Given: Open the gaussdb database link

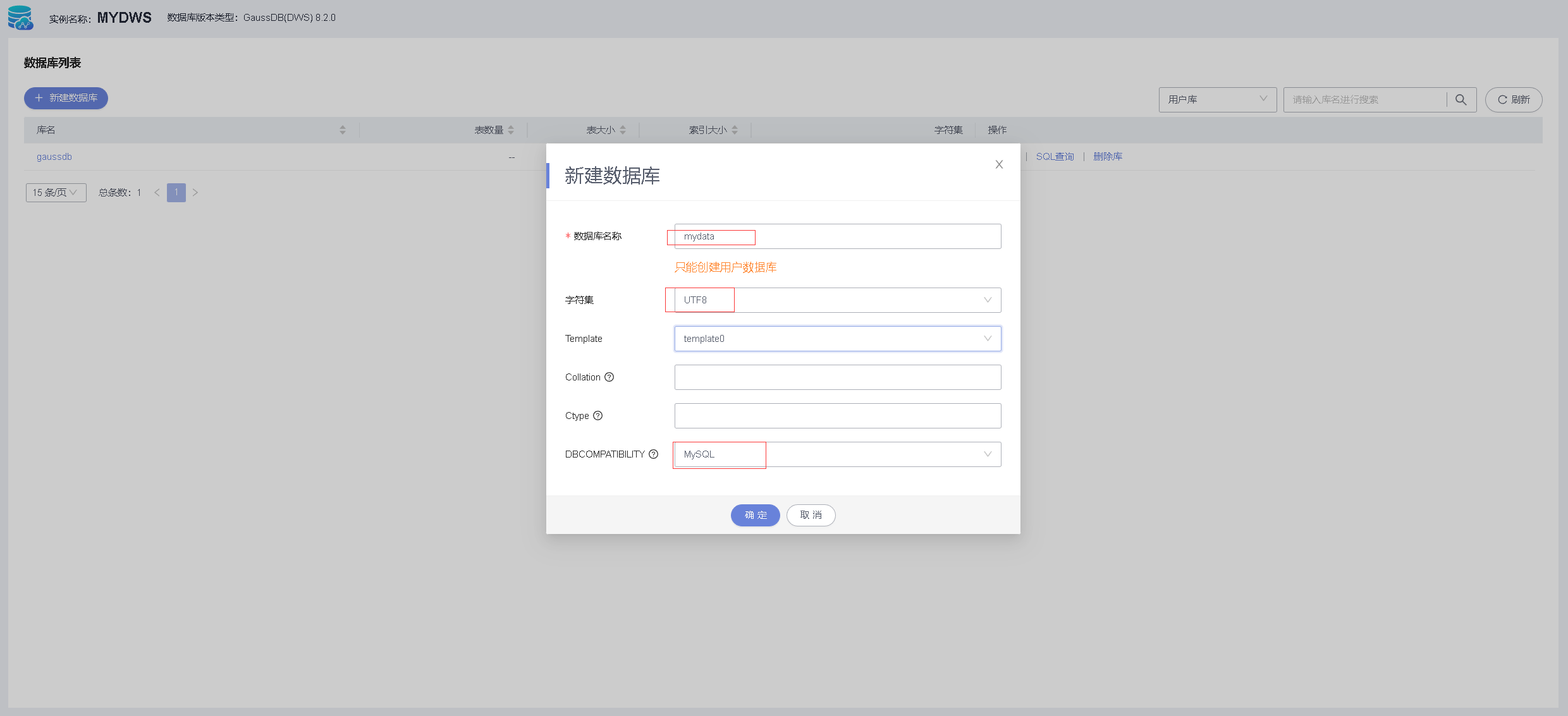Looking at the screenshot, I should tap(54, 157).
